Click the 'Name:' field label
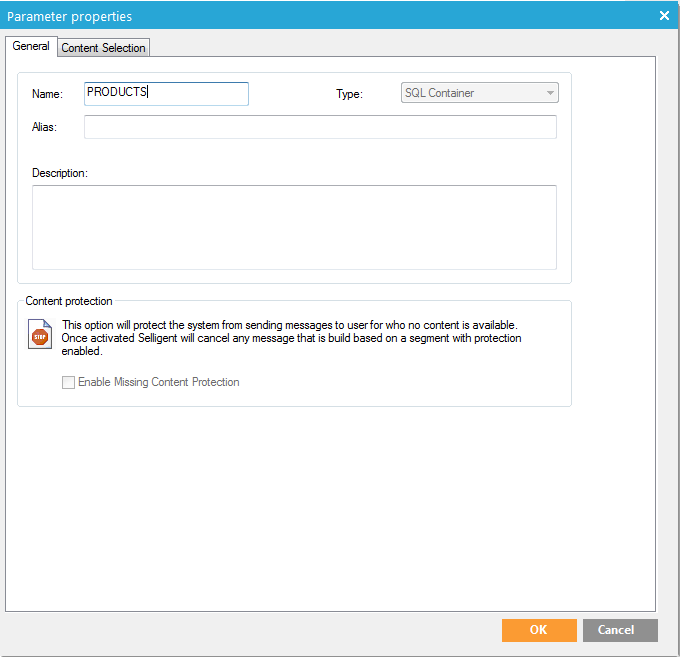 pyautogui.click(x=47, y=94)
